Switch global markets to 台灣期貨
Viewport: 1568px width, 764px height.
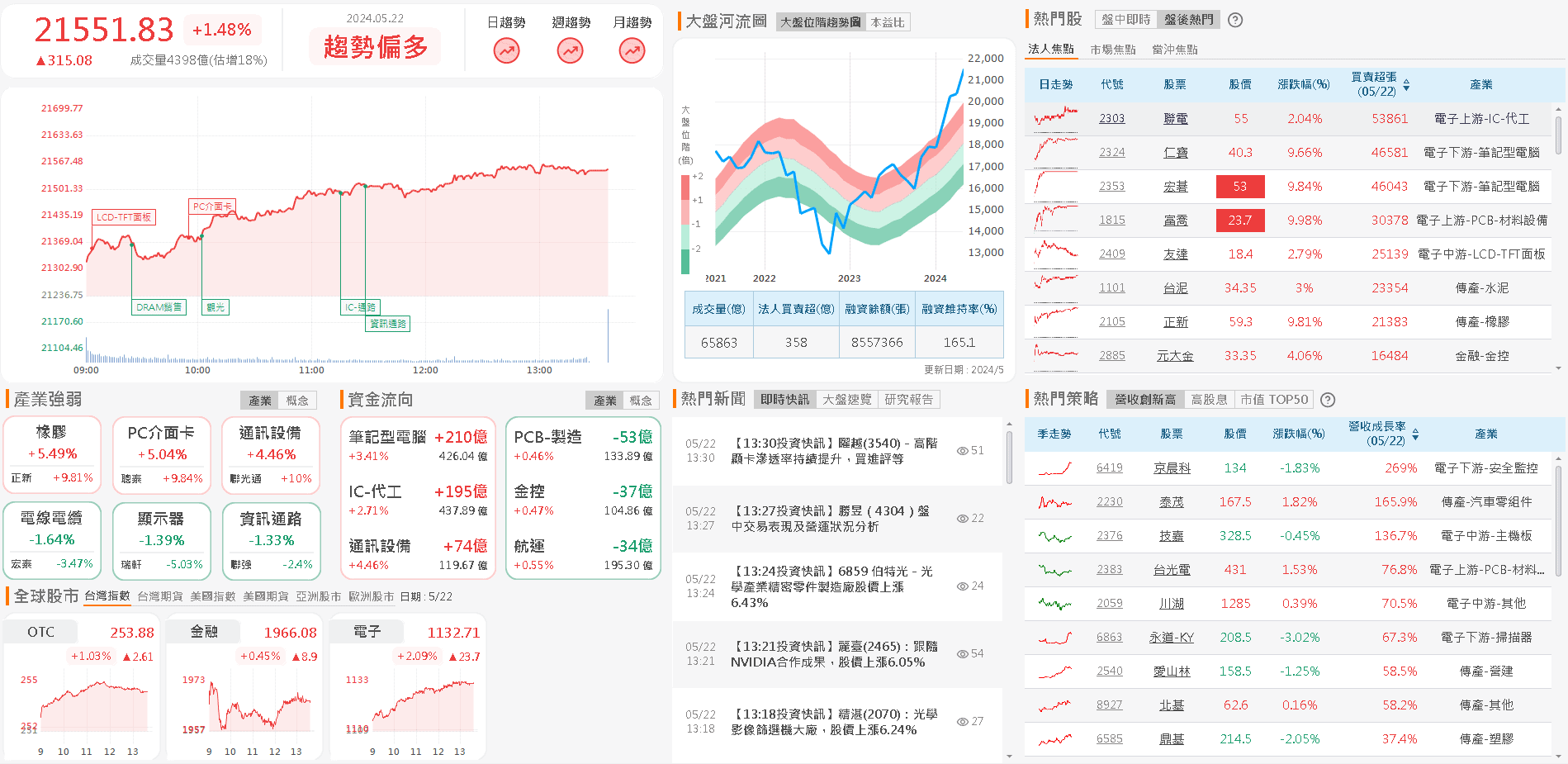(x=160, y=596)
